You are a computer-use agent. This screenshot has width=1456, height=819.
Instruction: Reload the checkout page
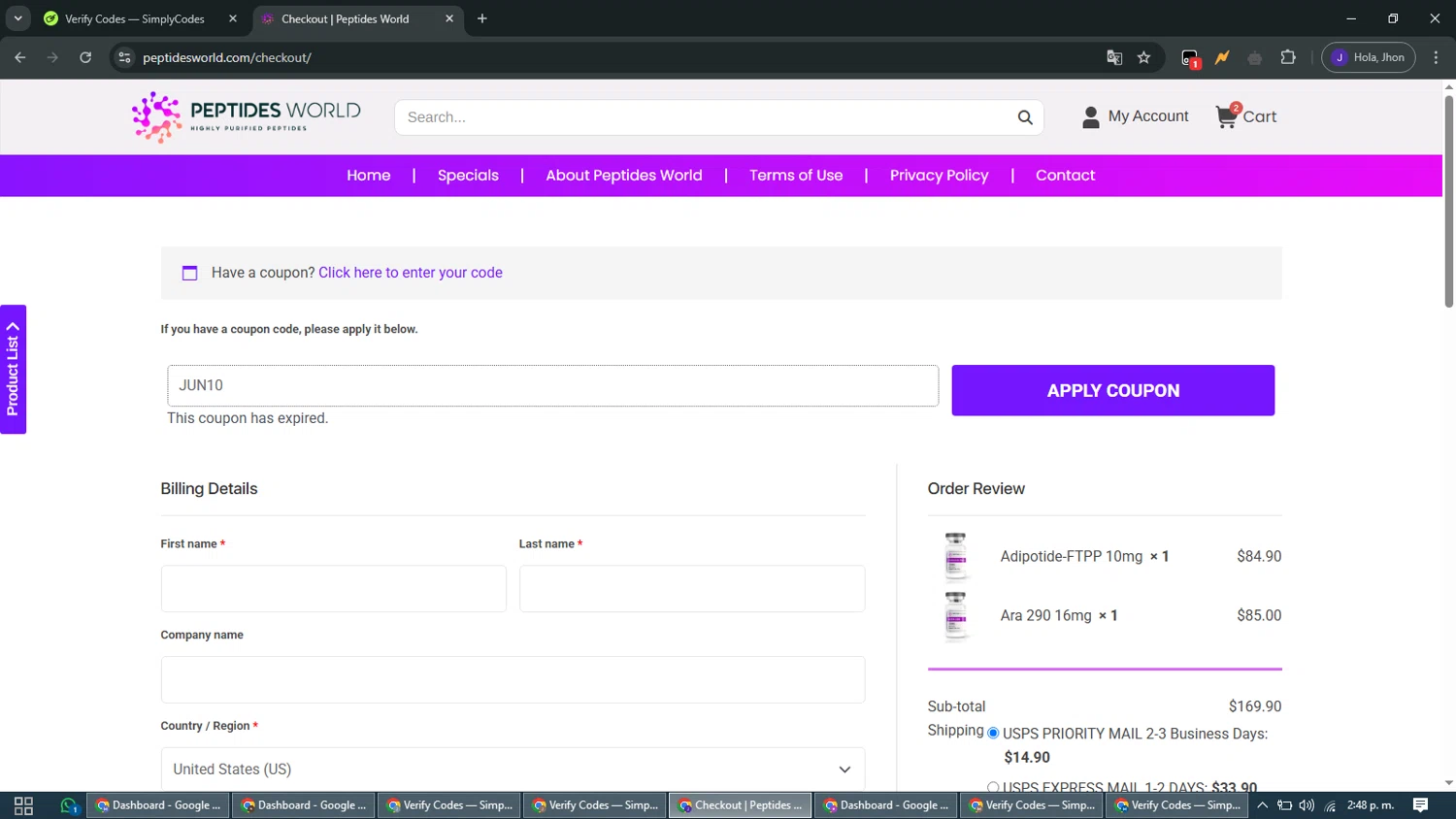coord(85,57)
